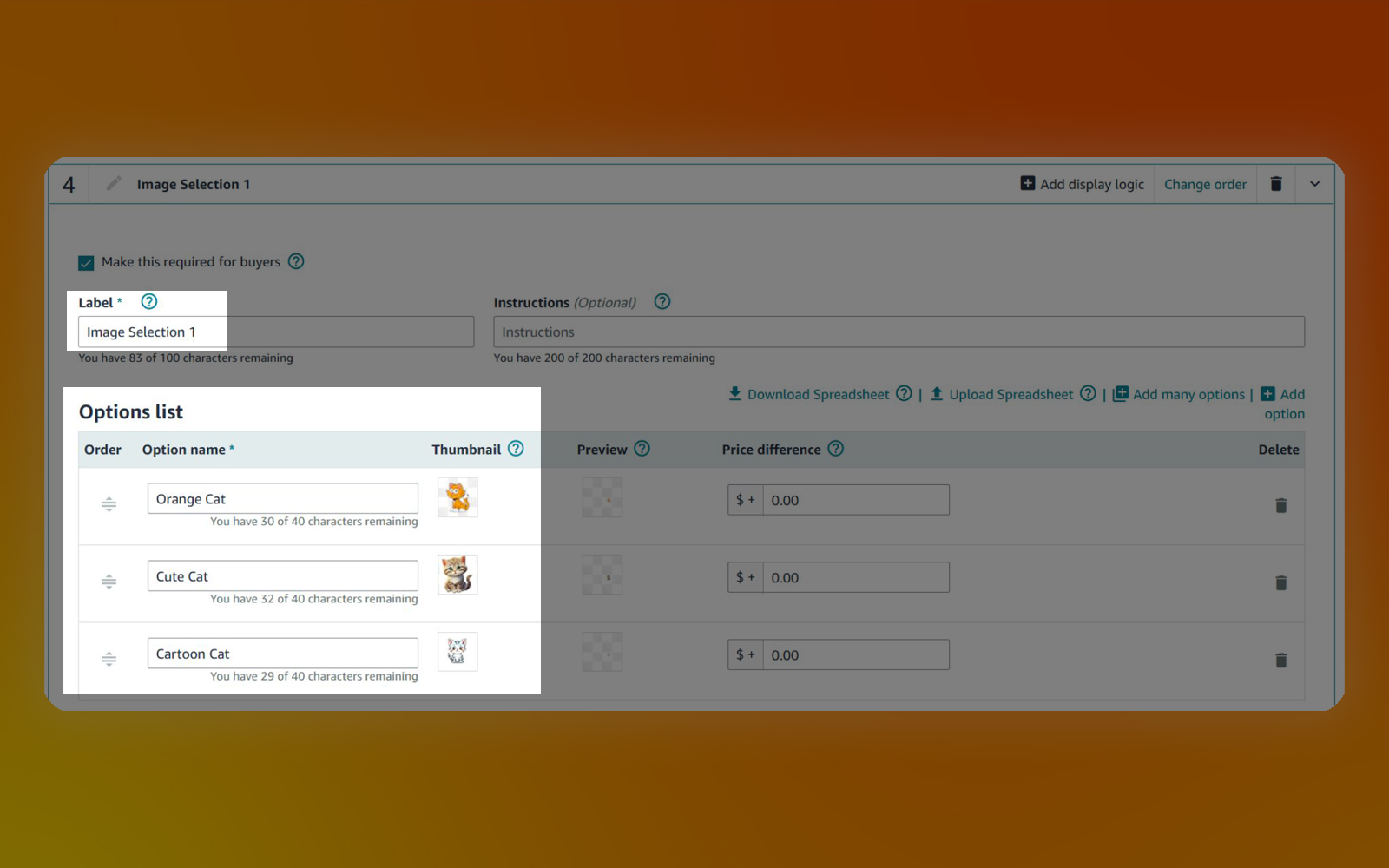This screenshot has height=868, width=1389.
Task: Click the drag handle for Cute Cat row
Action: [109, 582]
